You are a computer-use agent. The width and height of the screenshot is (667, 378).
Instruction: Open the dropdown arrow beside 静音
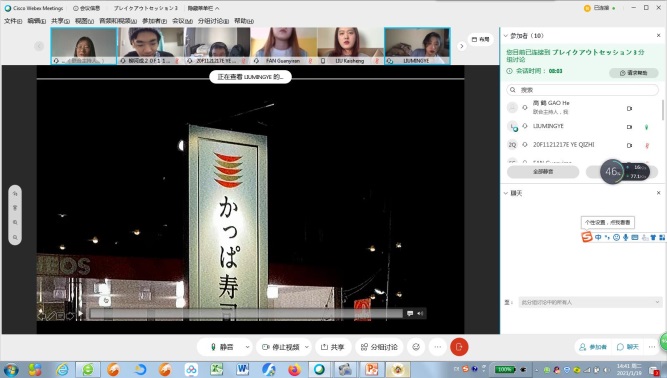pos(247,347)
